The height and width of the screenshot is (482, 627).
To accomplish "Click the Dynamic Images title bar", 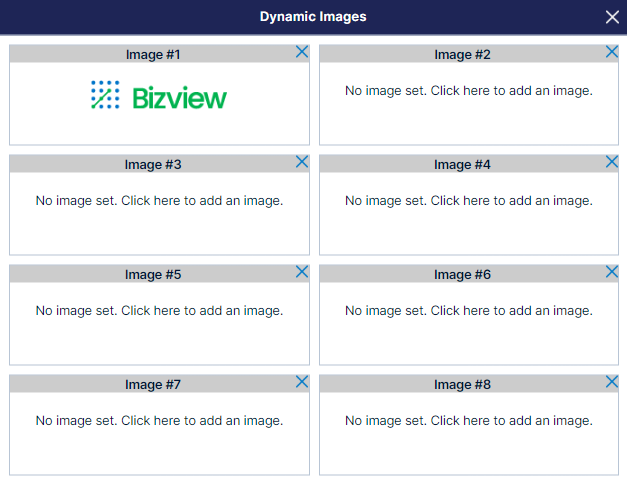I will [x=313, y=17].
